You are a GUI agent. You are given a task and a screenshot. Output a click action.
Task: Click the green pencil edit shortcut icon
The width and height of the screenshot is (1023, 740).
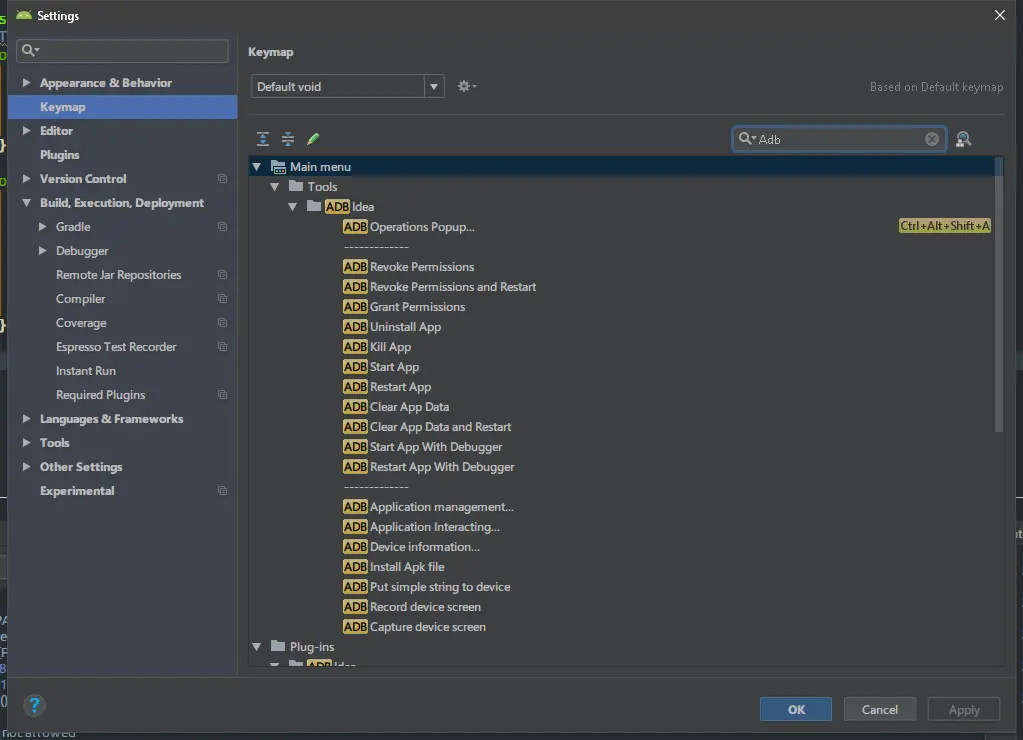pos(313,139)
